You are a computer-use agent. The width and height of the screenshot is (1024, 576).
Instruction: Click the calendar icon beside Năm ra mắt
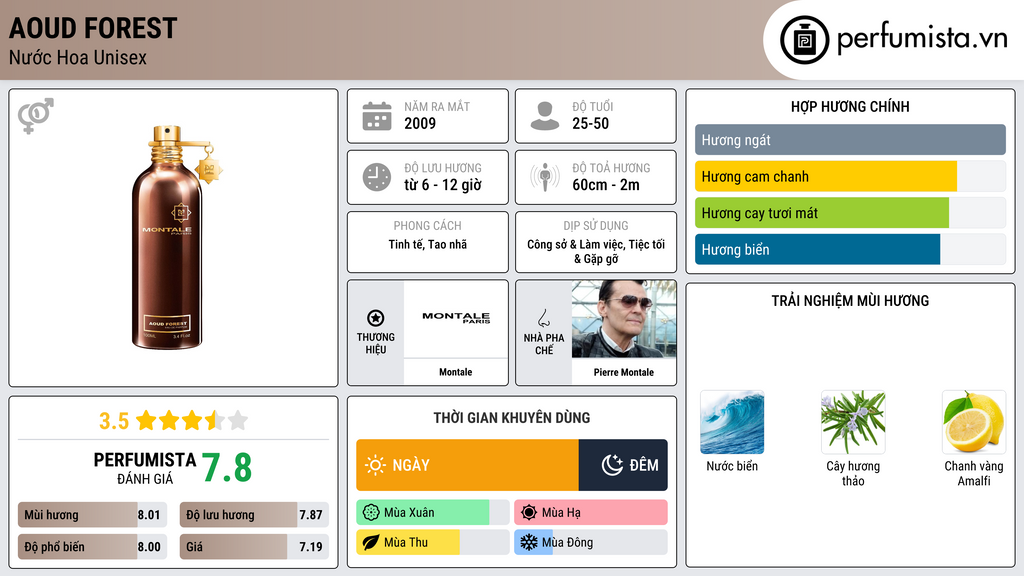pos(377,116)
